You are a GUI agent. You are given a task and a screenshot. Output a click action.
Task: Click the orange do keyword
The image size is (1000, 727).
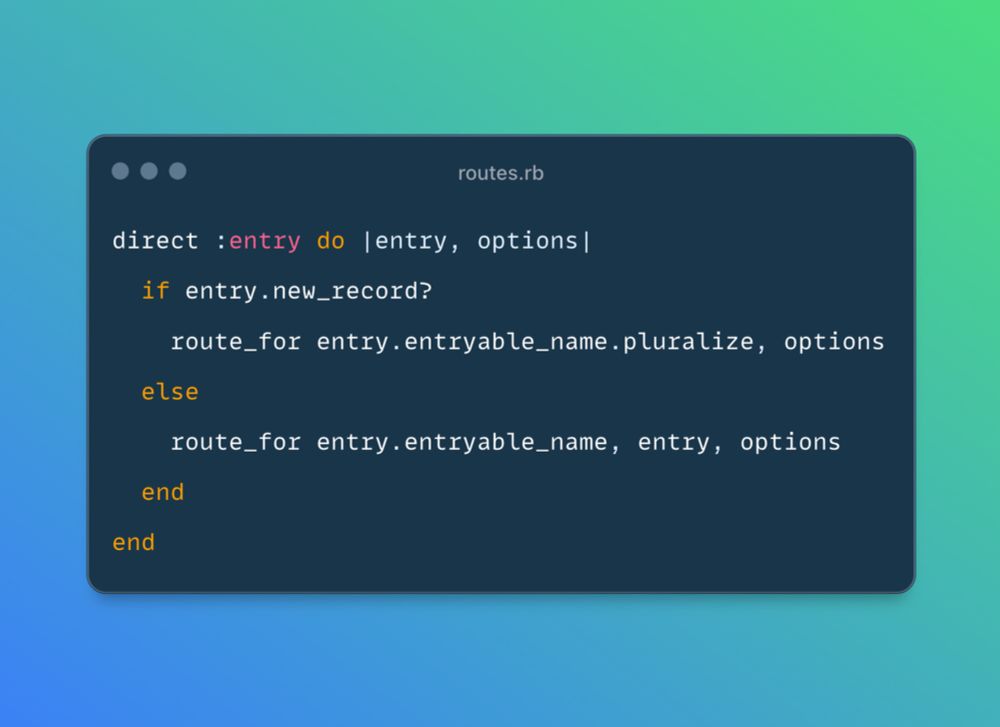pos(331,241)
